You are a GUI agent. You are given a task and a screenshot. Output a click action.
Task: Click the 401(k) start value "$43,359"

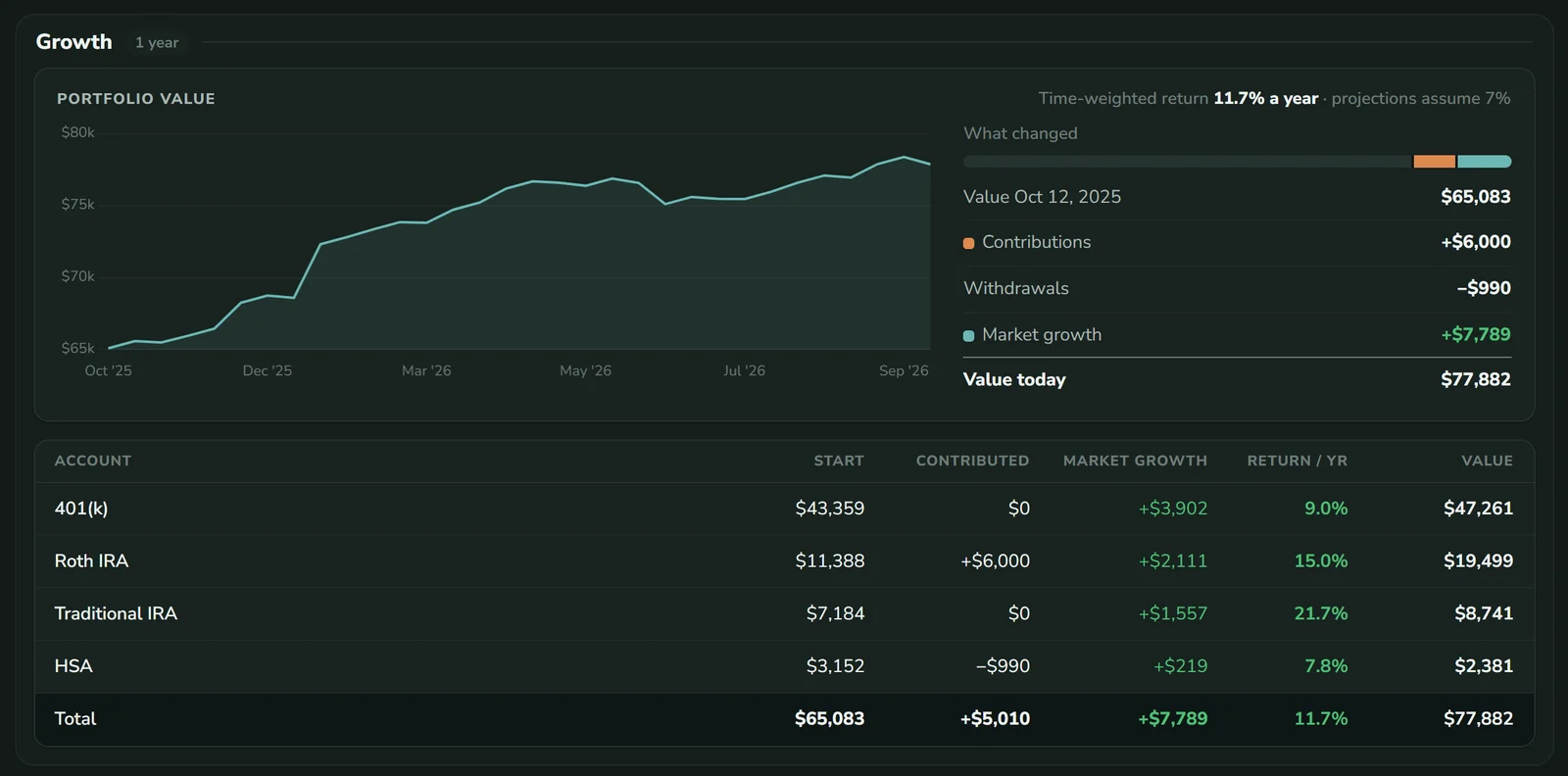[x=830, y=509]
